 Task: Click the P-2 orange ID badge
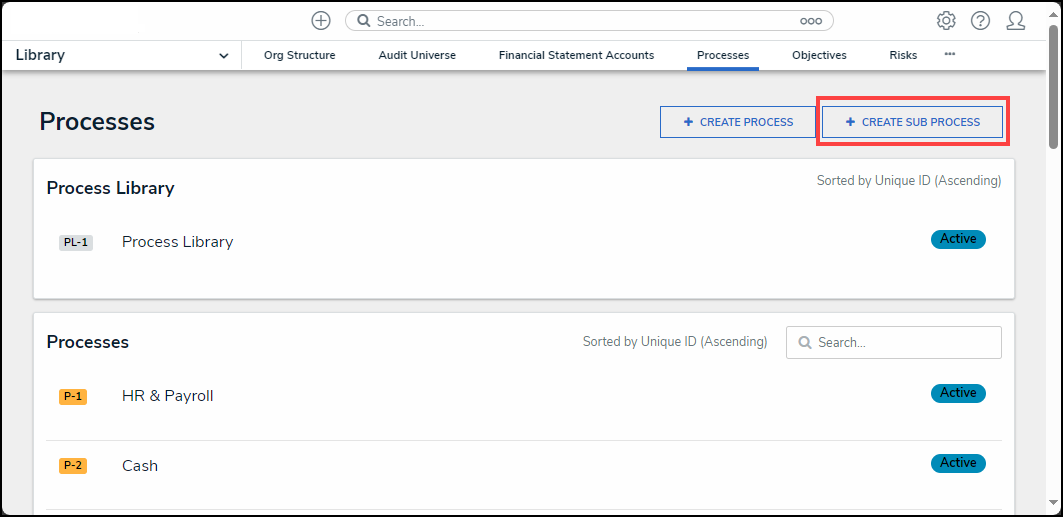pyautogui.click(x=73, y=466)
